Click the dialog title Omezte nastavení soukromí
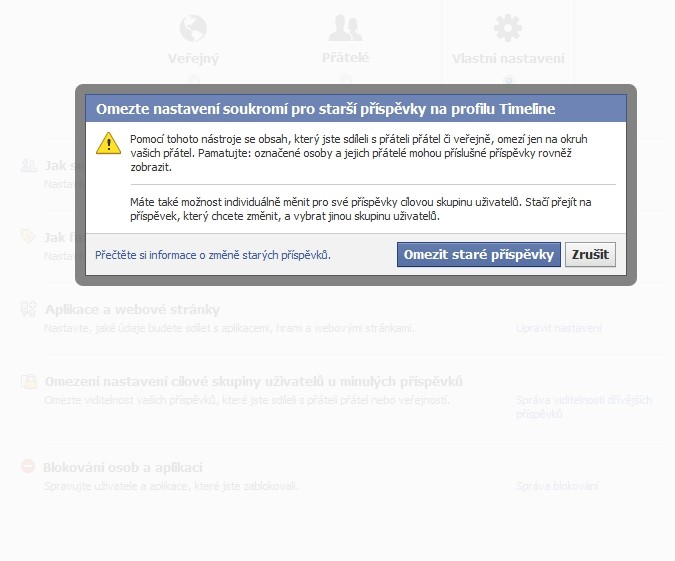The width and height of the screenshot is (675, 561). [x=325, y=109]
